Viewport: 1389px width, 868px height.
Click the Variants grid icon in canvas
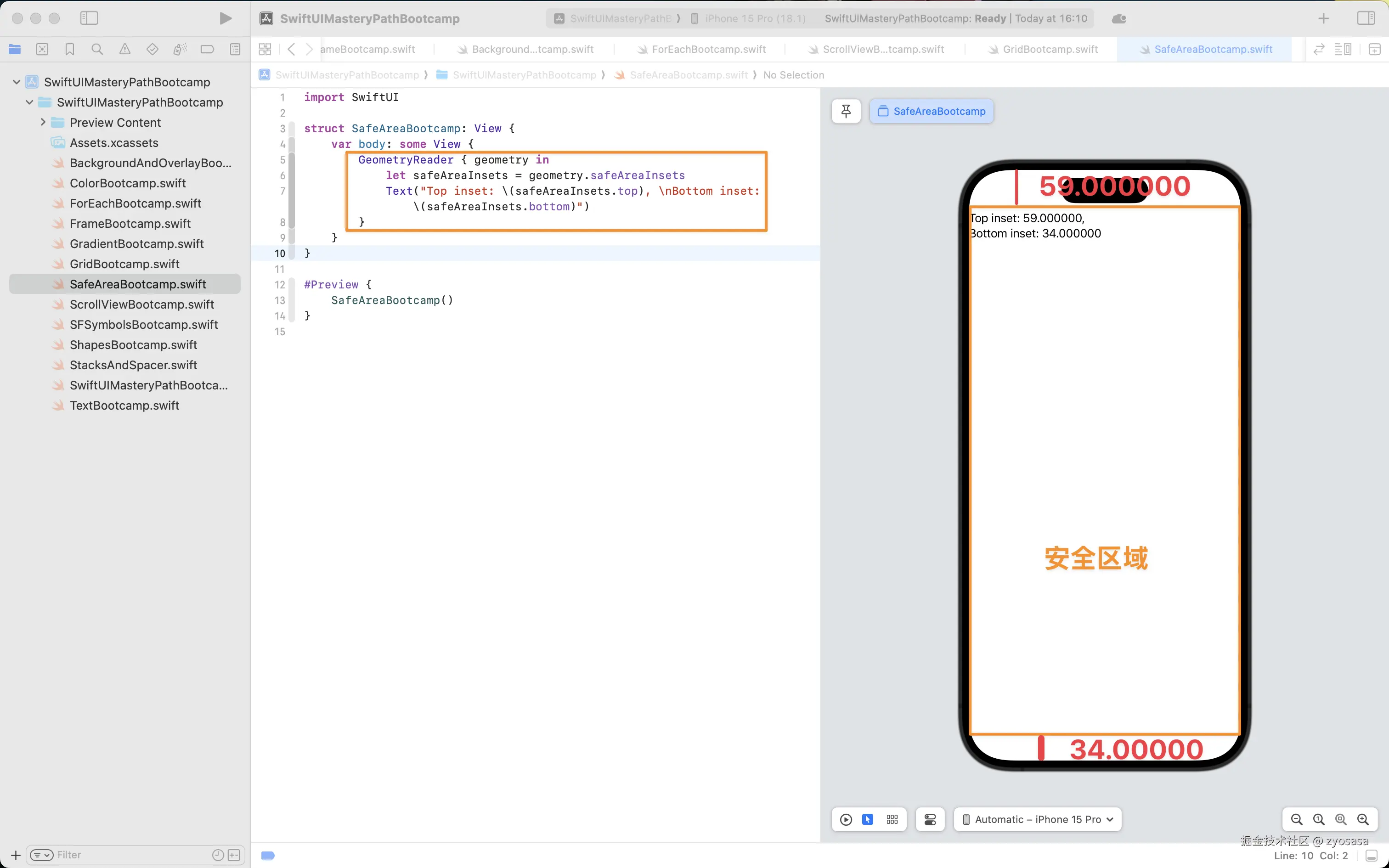(892, 819)
